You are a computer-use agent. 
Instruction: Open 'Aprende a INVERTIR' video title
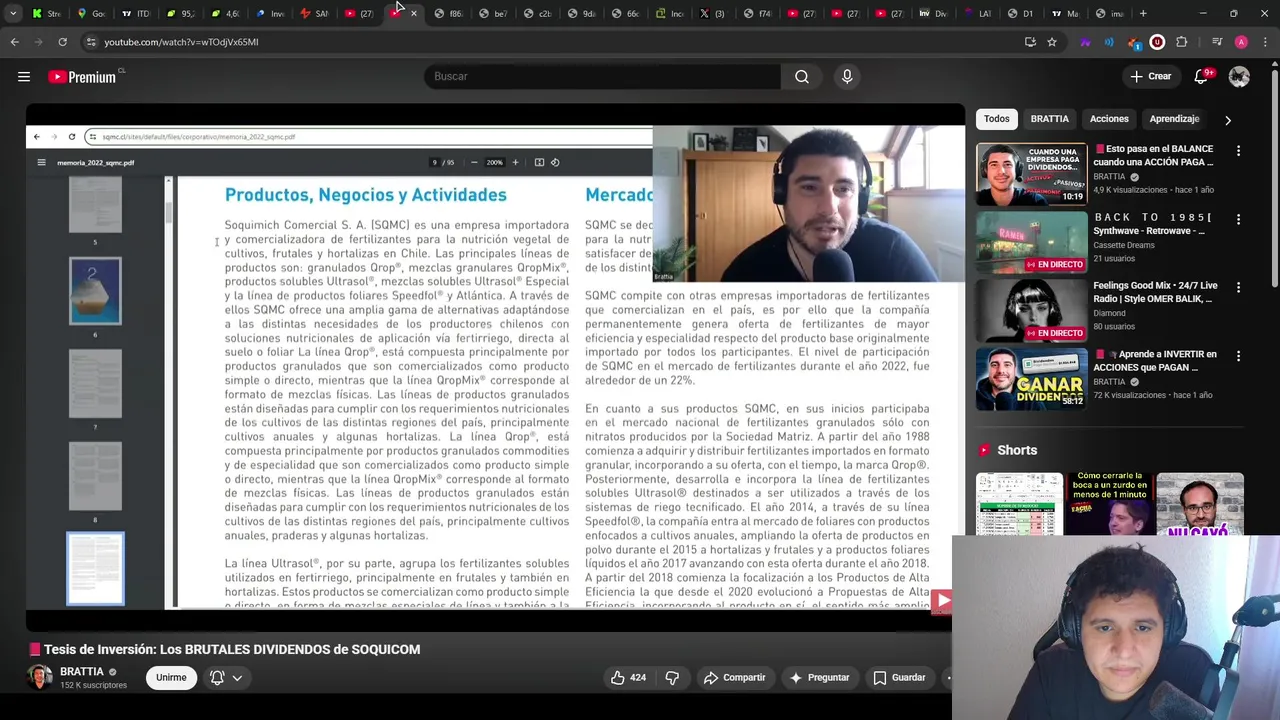pos(1155,361)
